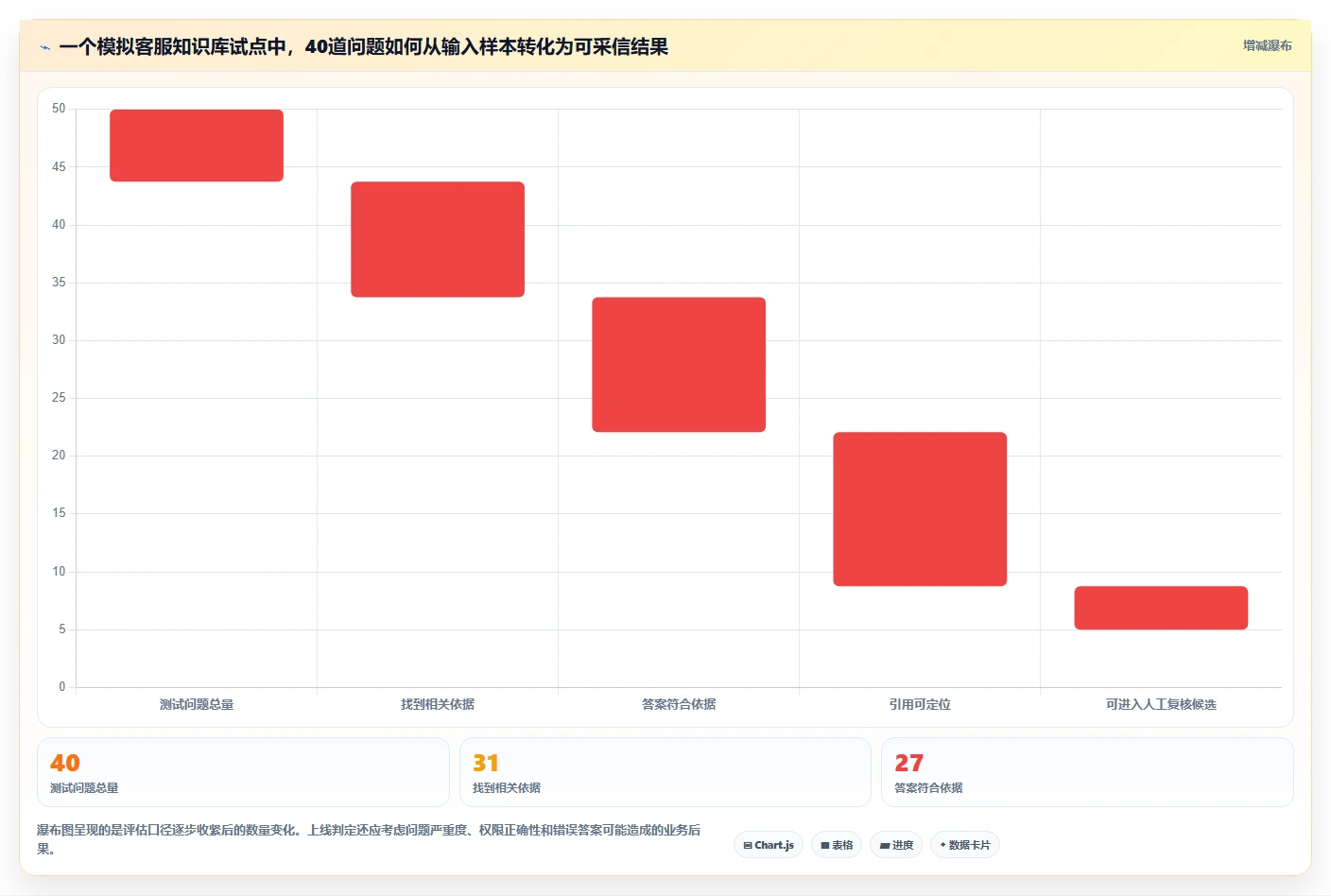Select the 测试问题总量 waterfall bar
Screen dimensions: 1331x896
197,146
